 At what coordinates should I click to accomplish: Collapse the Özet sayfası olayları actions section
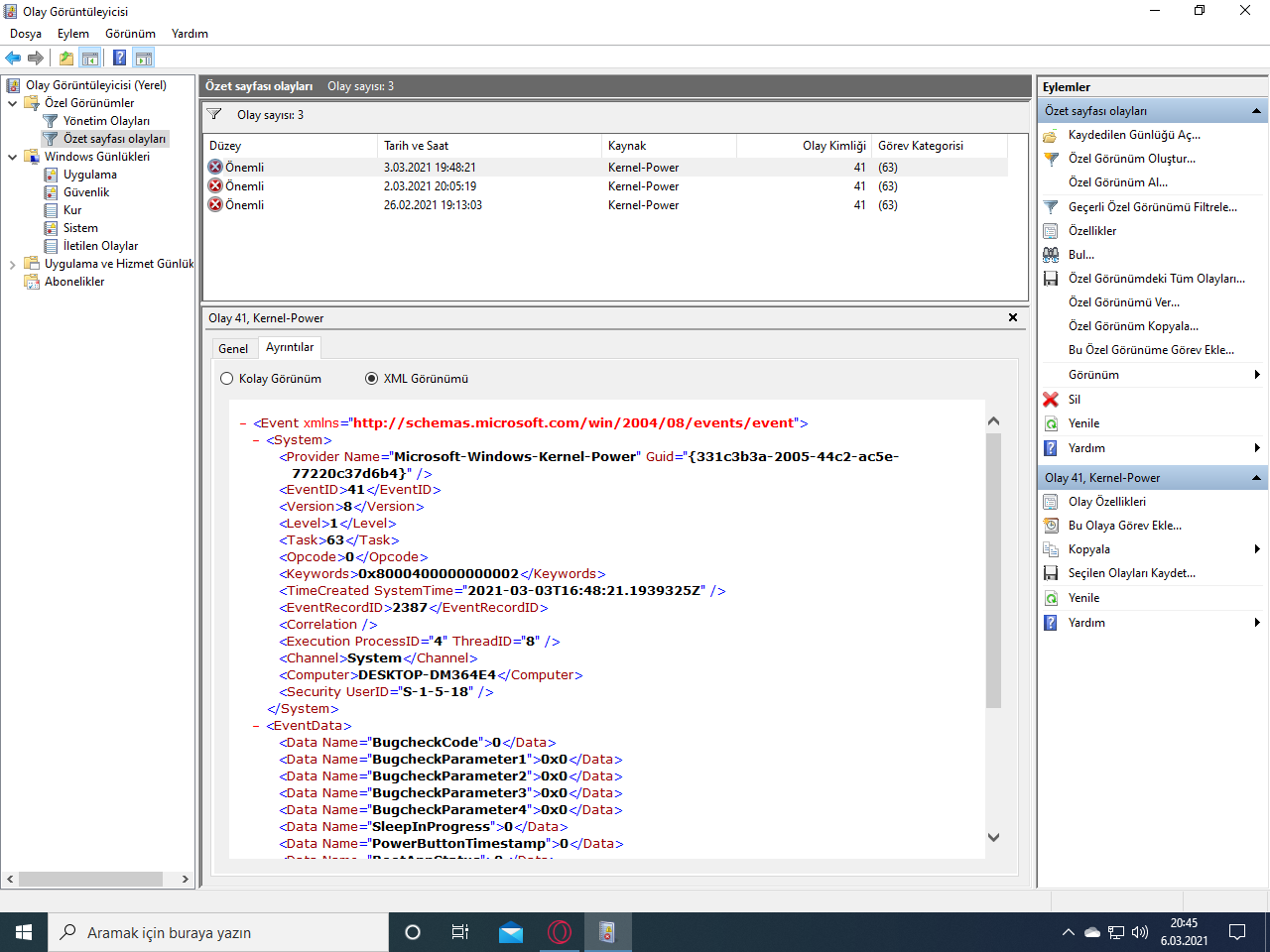1256,111
